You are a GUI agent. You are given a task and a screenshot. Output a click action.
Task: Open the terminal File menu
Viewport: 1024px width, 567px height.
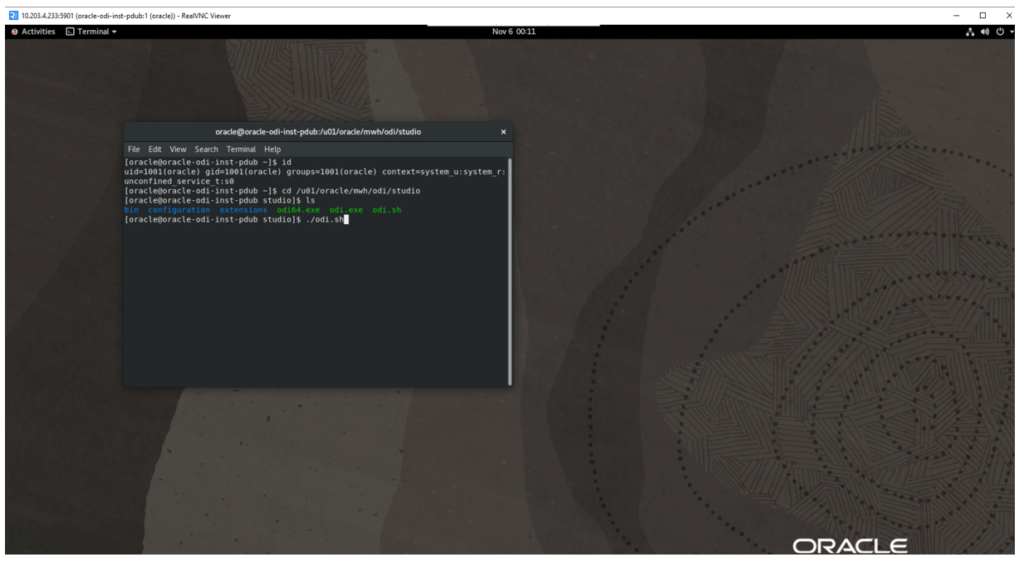click(x=134, y=149)
